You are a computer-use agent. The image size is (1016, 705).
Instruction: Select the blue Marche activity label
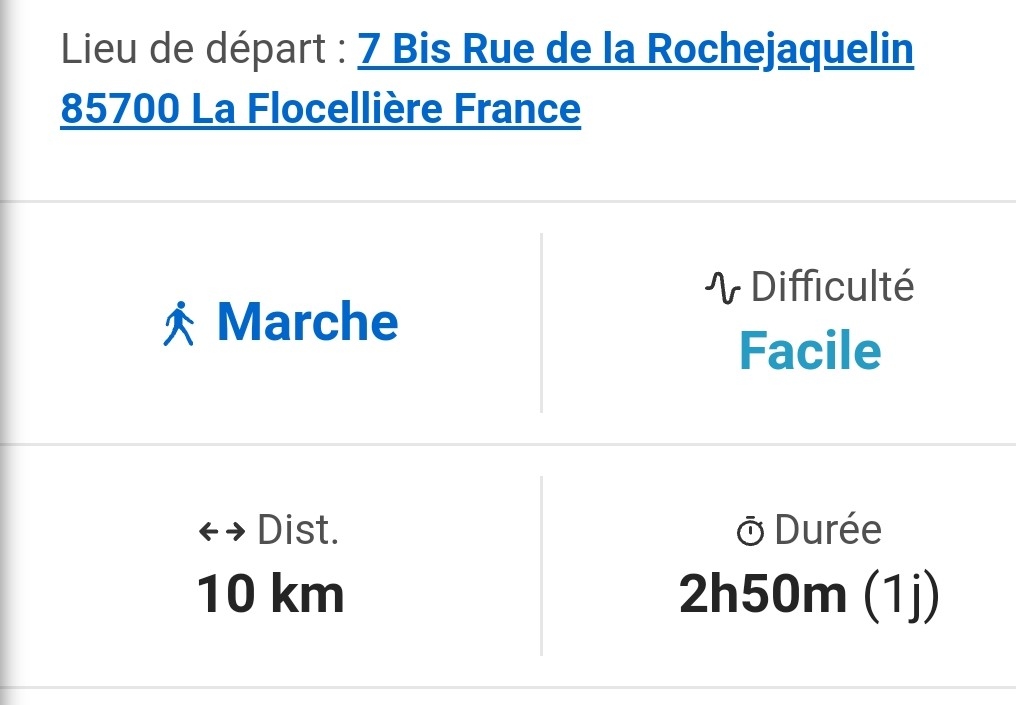tap(307, 322)
